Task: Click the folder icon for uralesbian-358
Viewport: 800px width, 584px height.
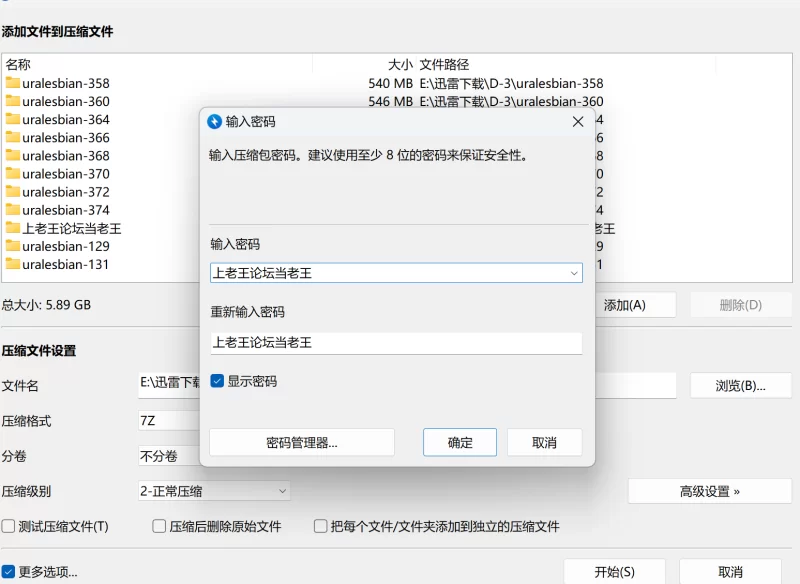Action: point(13,83)
